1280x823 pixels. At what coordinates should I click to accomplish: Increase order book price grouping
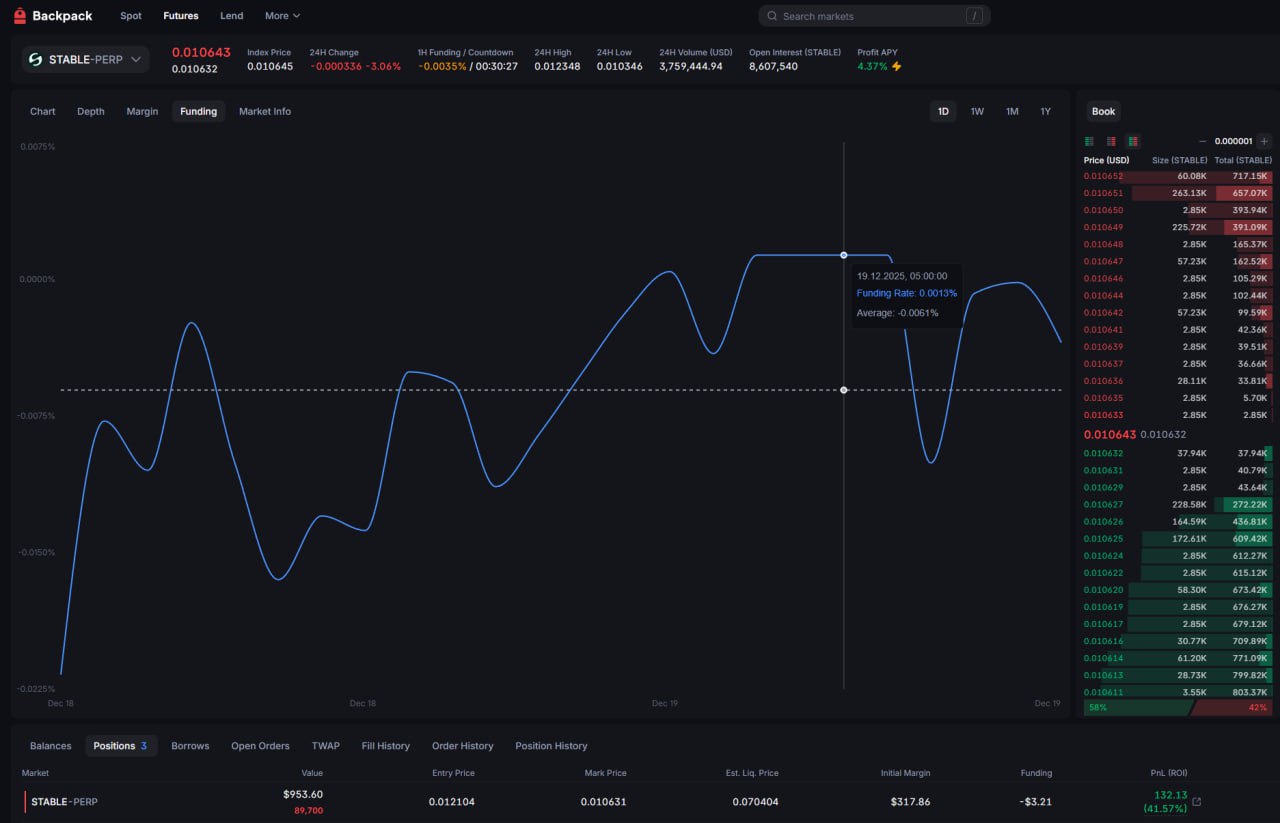pos(1264,141)
